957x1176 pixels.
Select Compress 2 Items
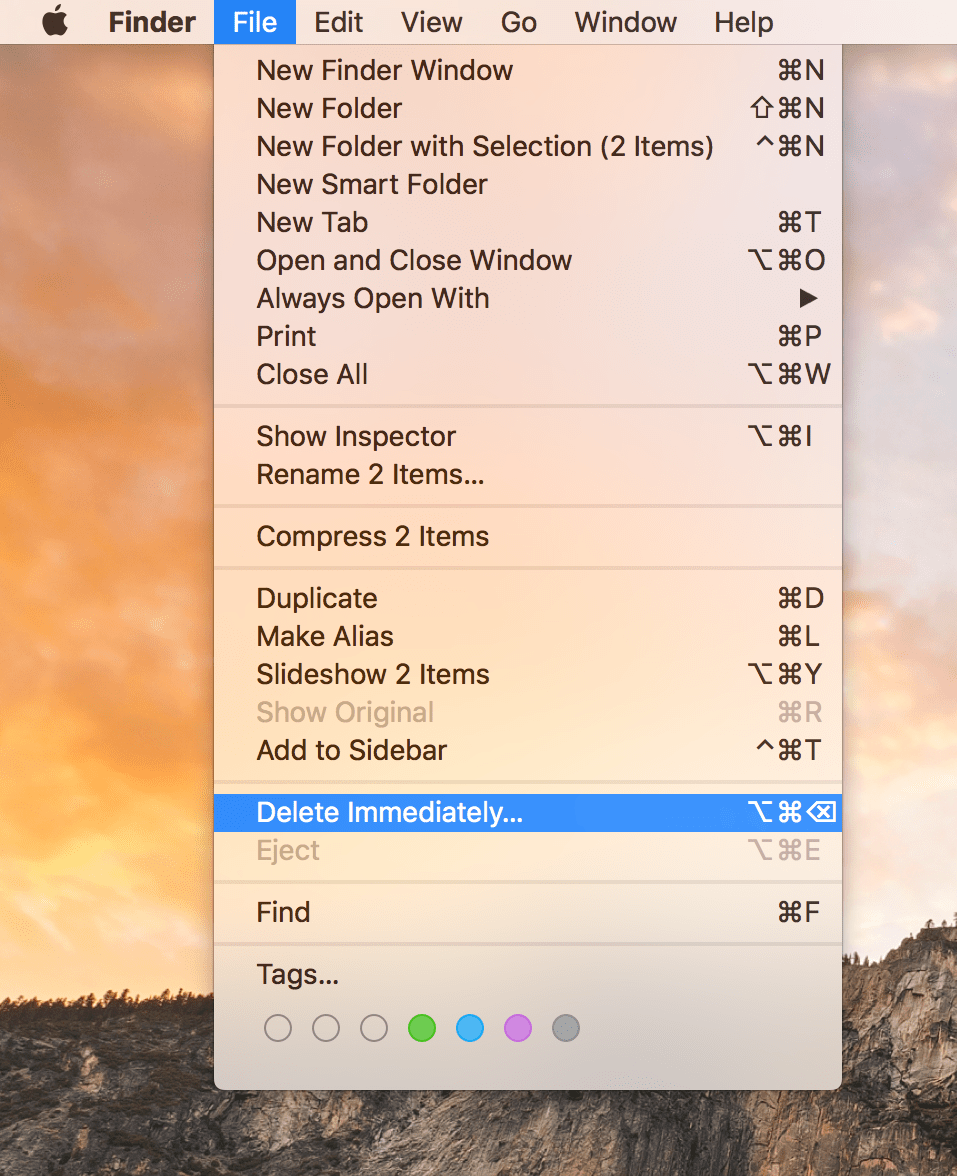pos(373,536)
